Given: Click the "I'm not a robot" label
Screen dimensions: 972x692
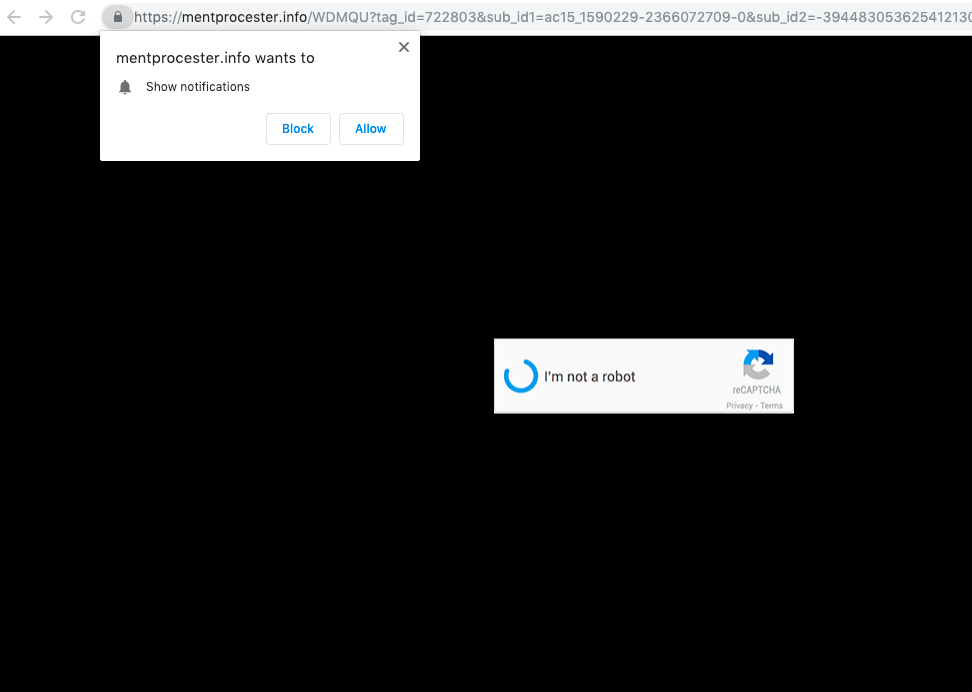Looking at the screenshot, I should click(590, 377).
